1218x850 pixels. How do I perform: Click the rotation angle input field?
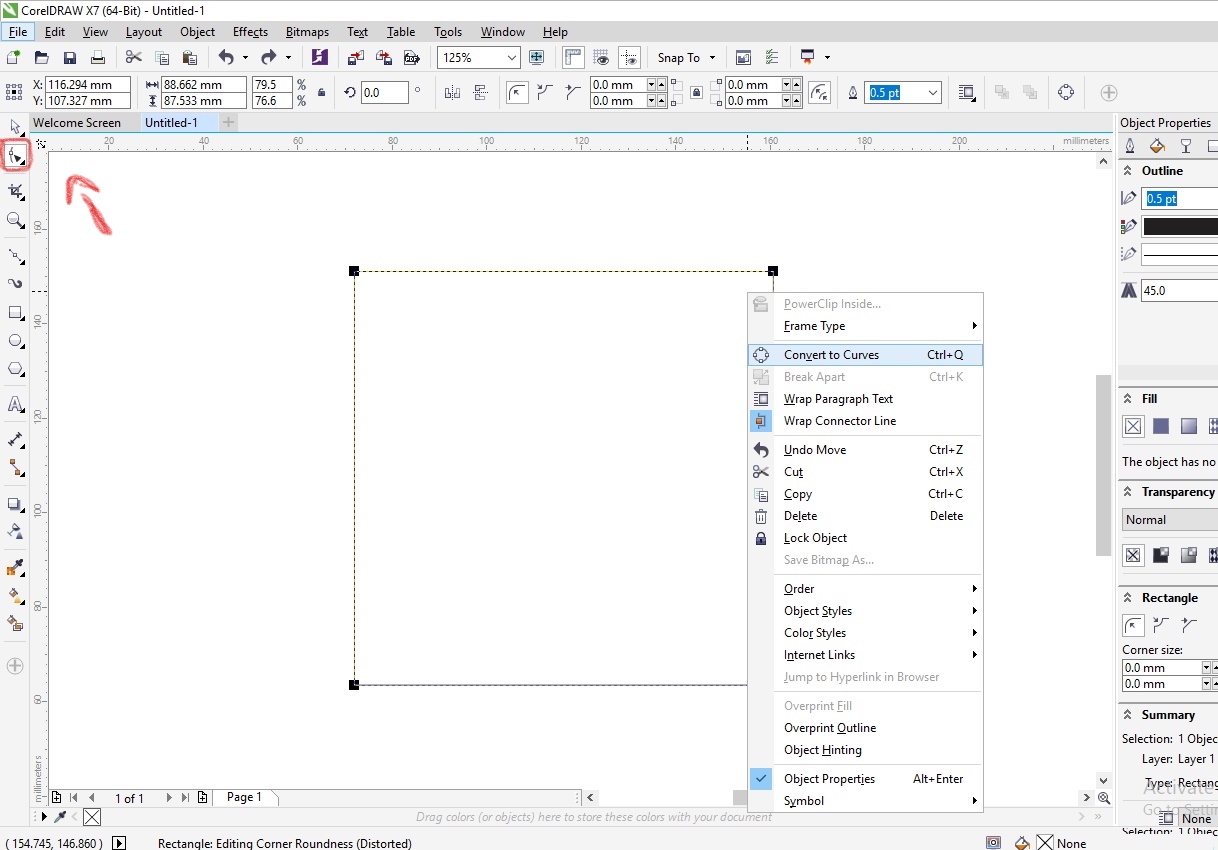(384, 93)
